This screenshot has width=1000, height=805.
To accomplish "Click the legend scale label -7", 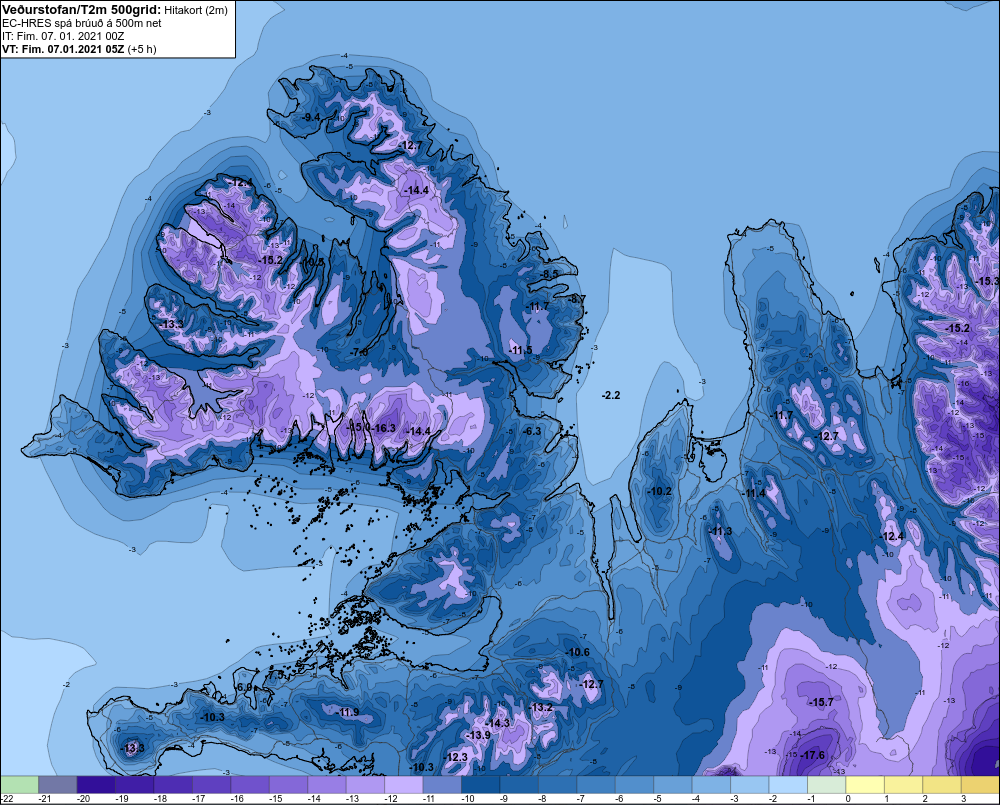I will [x=581, y=799].
